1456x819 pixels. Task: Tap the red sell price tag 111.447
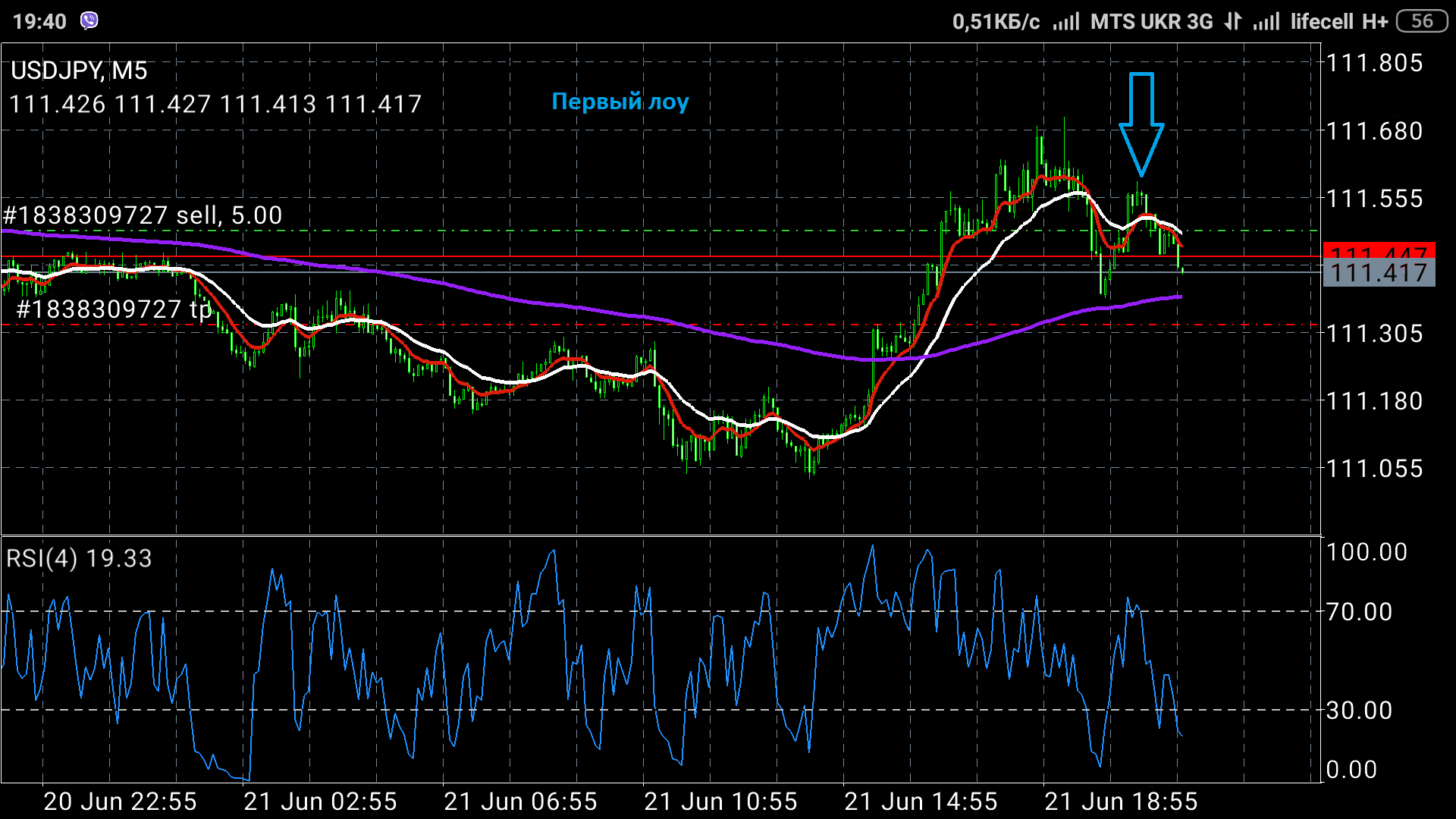1379,251
